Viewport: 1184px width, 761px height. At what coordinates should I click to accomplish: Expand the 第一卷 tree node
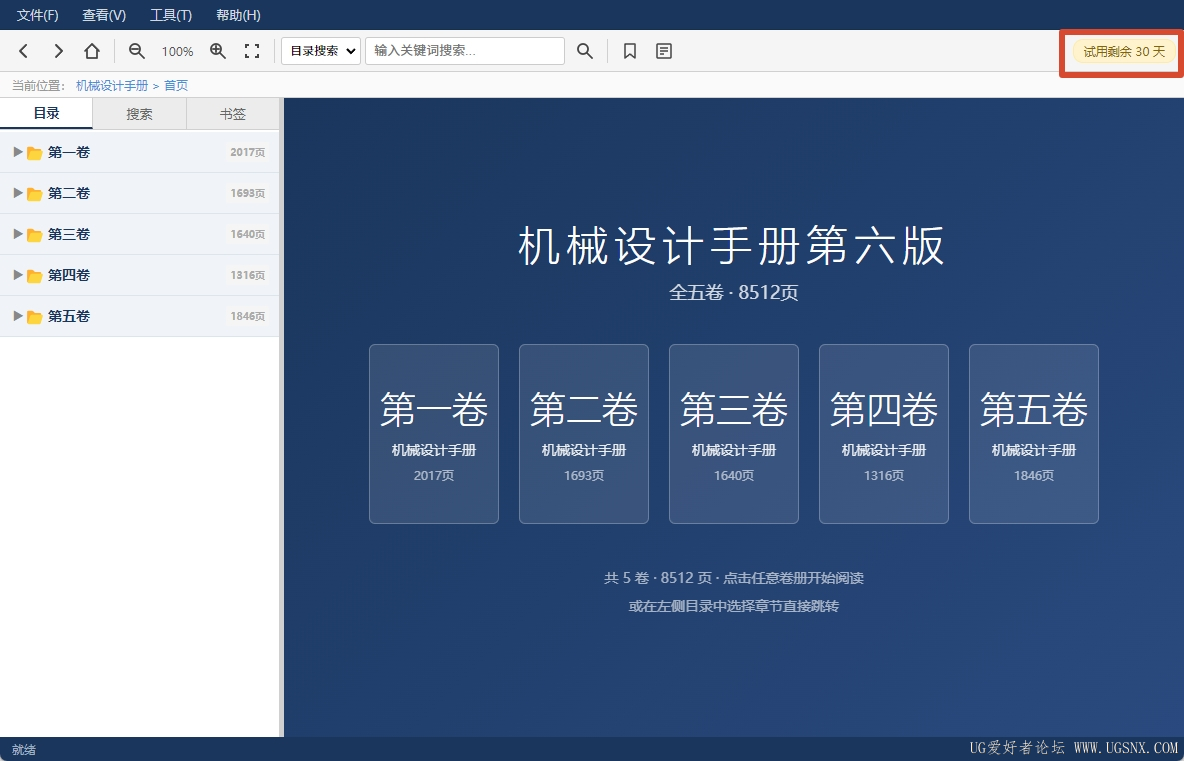18,153
